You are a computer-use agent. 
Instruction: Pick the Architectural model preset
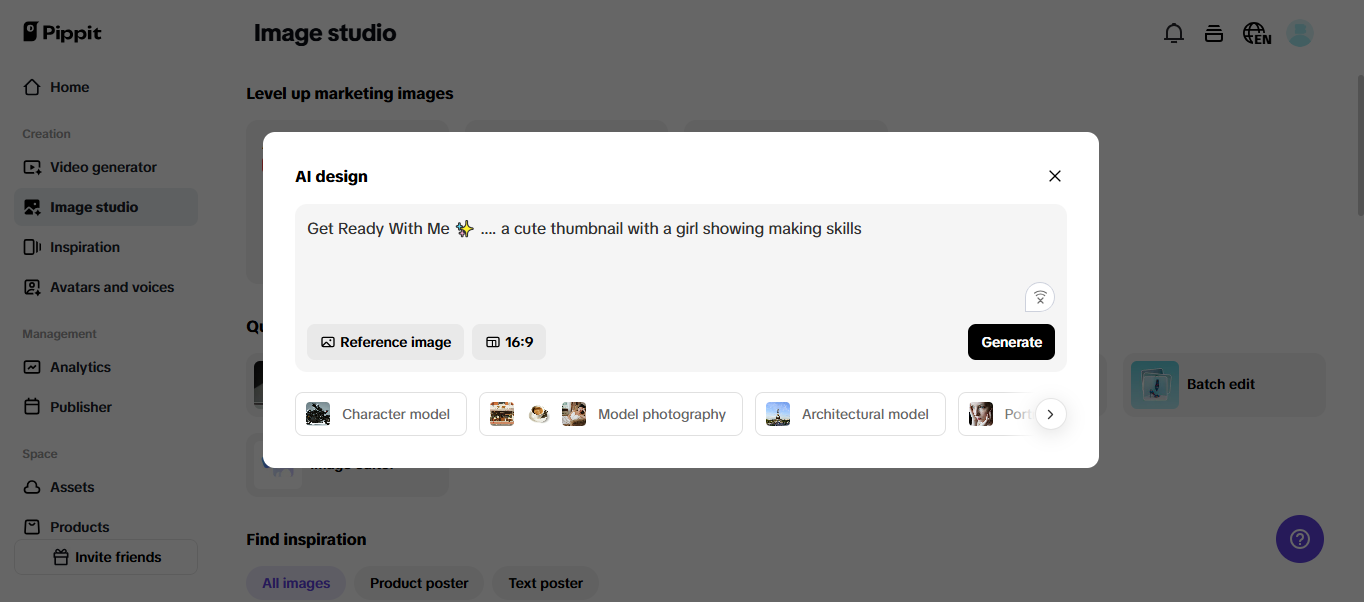tap(850, 414)
